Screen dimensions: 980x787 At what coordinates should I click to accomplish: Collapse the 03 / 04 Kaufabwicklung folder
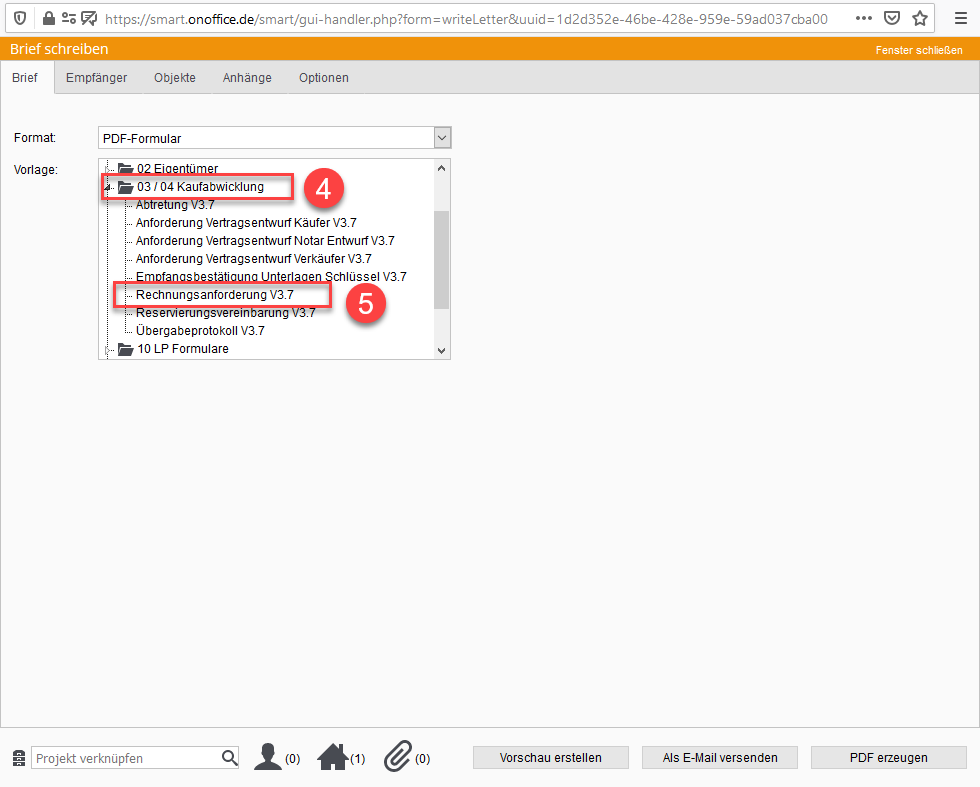(108, 187)
